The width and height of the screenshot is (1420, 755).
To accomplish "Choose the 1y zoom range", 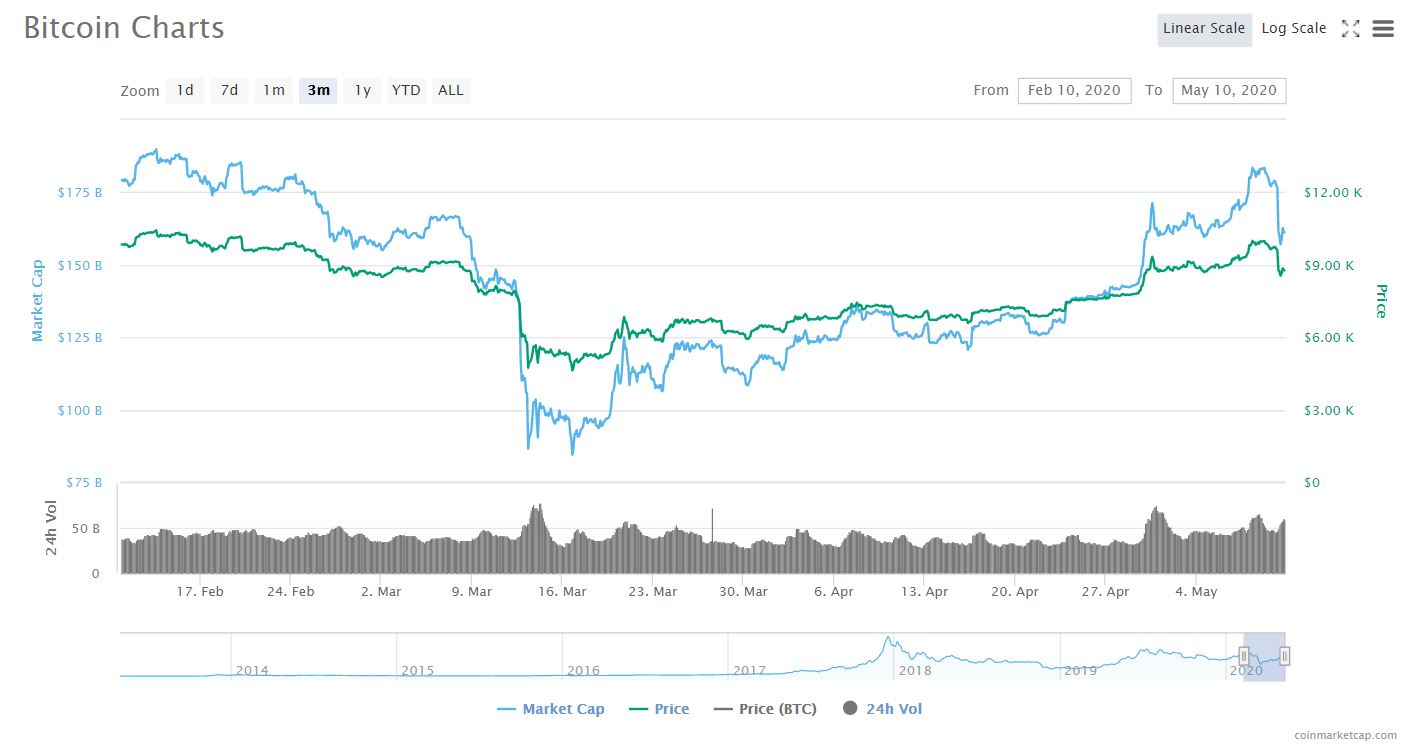I will (362, 91).
